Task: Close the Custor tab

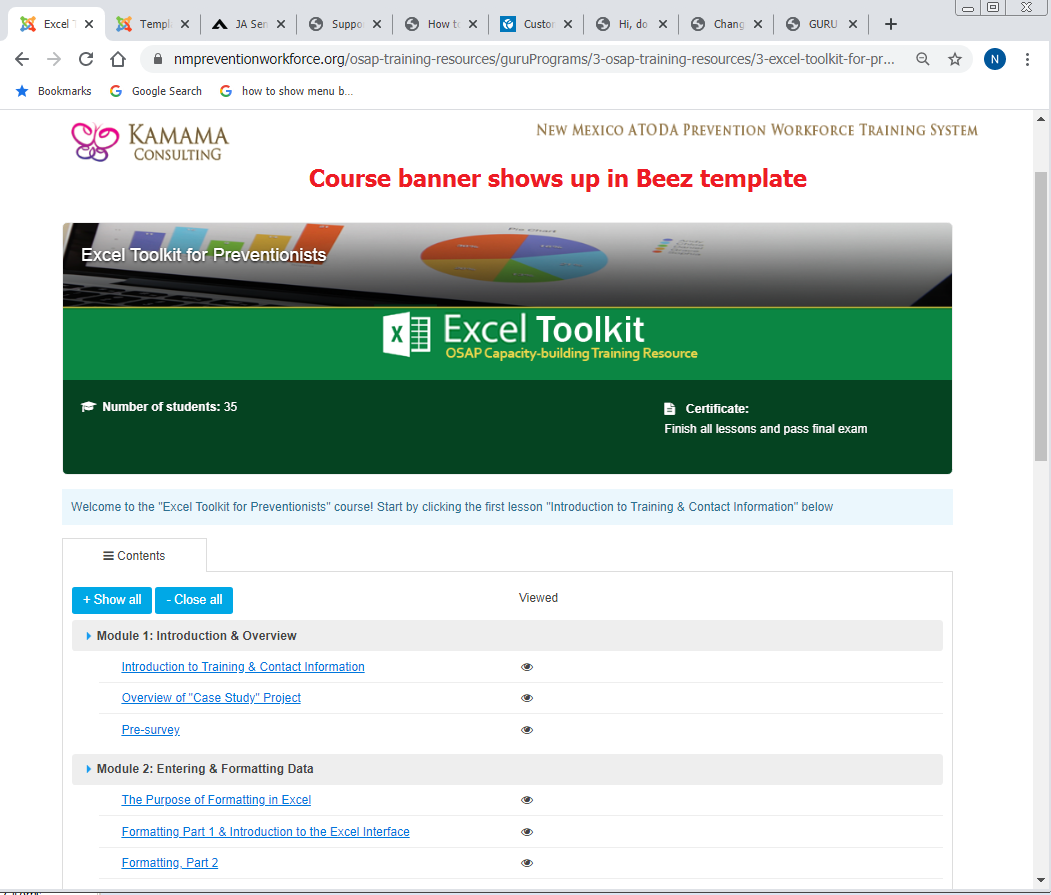Action: [x=568, y=24]
